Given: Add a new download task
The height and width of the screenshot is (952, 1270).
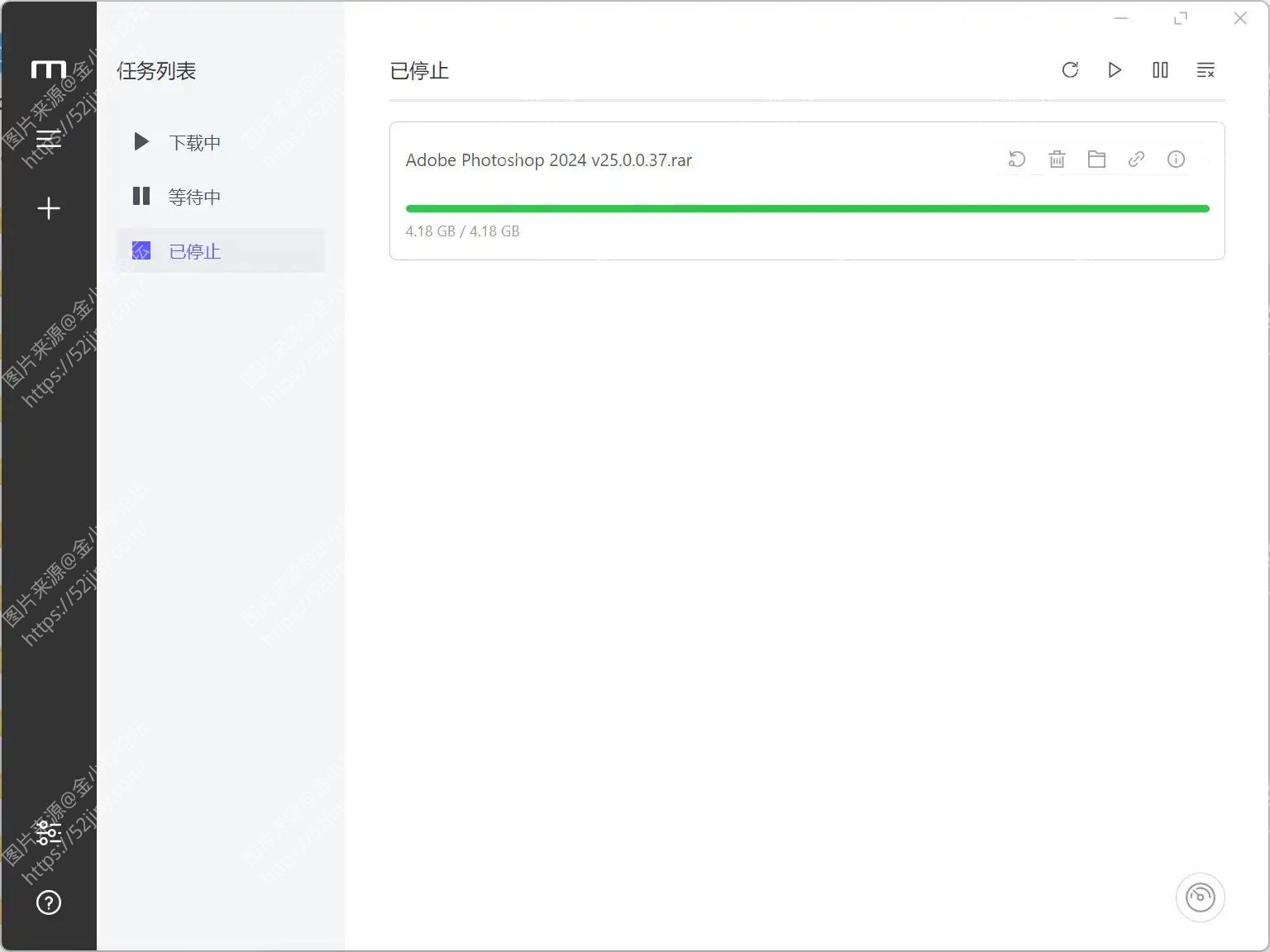Looking at the screenshot, I should [48, 208].
